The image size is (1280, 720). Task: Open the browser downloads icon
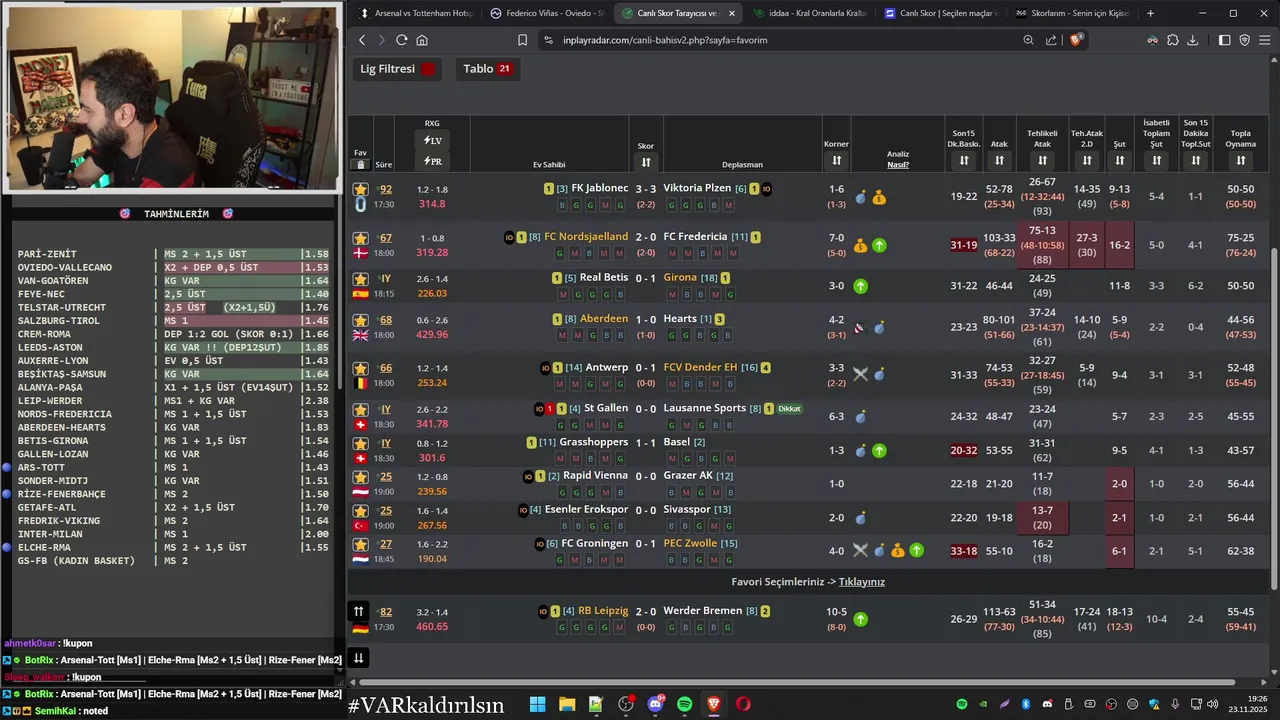tap(1192, 40)
